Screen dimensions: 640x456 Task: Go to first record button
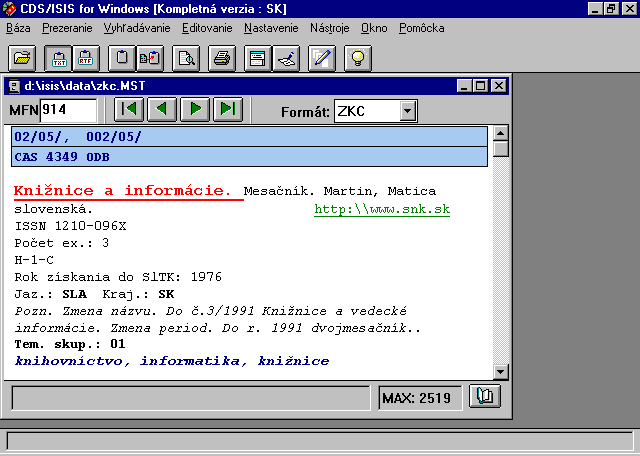coord(129,109)
